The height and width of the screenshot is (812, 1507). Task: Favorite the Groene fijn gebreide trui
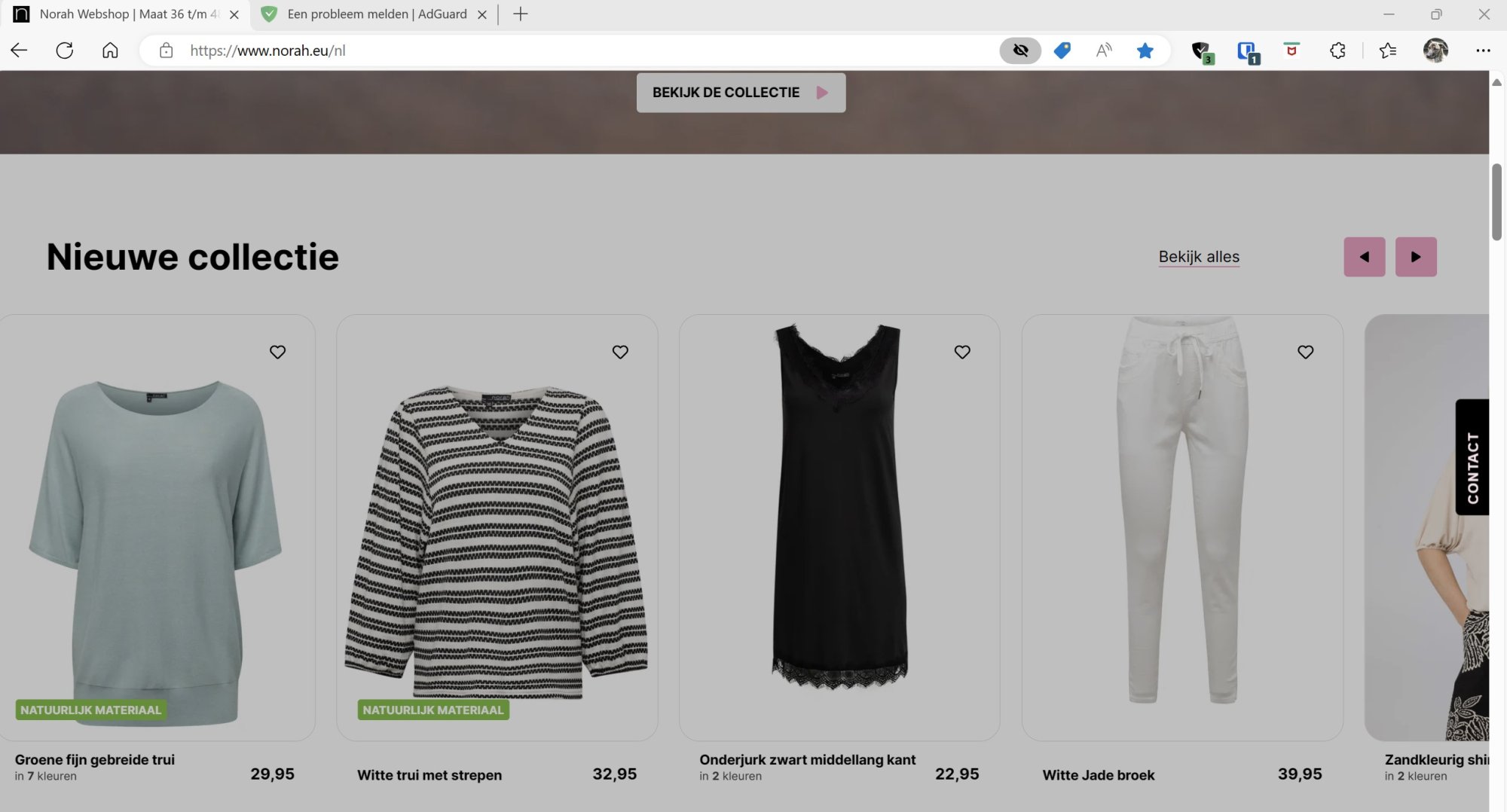click(277, 352)
